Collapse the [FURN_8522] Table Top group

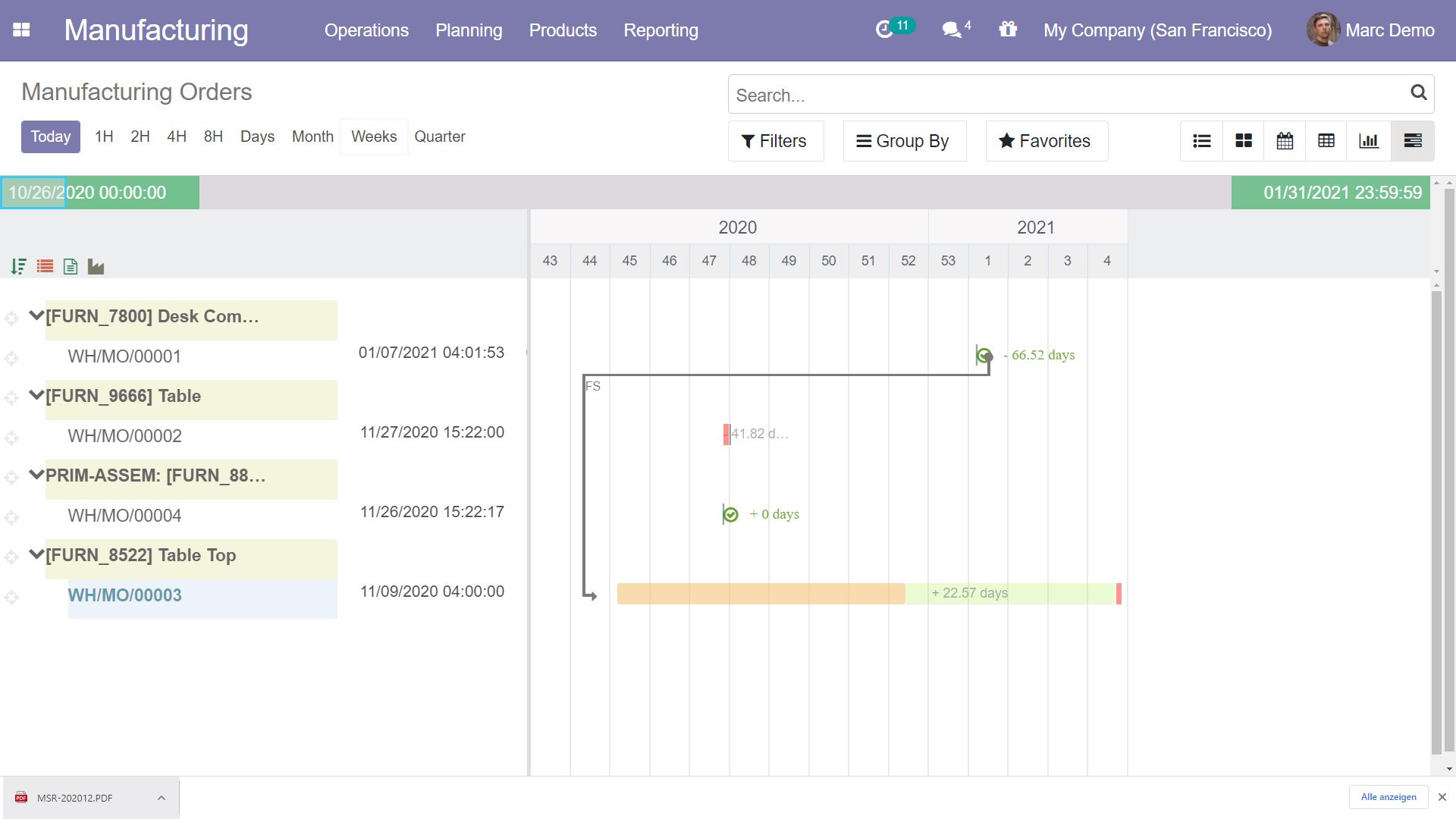coord(36,554)
